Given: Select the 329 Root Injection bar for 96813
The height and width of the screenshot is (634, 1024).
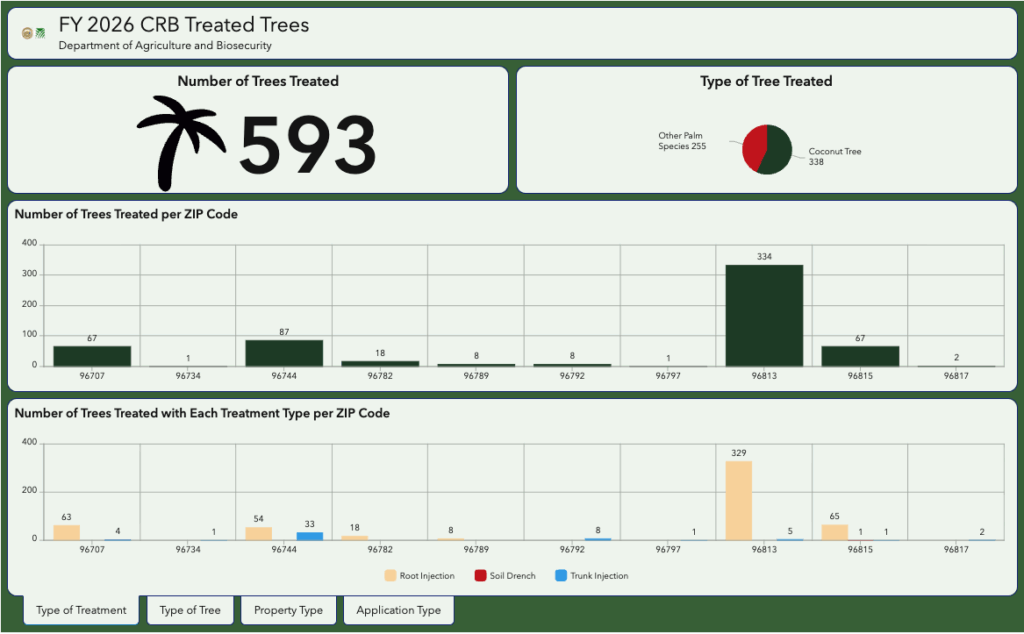Looking at the screenshot, I should click(739, 500).
